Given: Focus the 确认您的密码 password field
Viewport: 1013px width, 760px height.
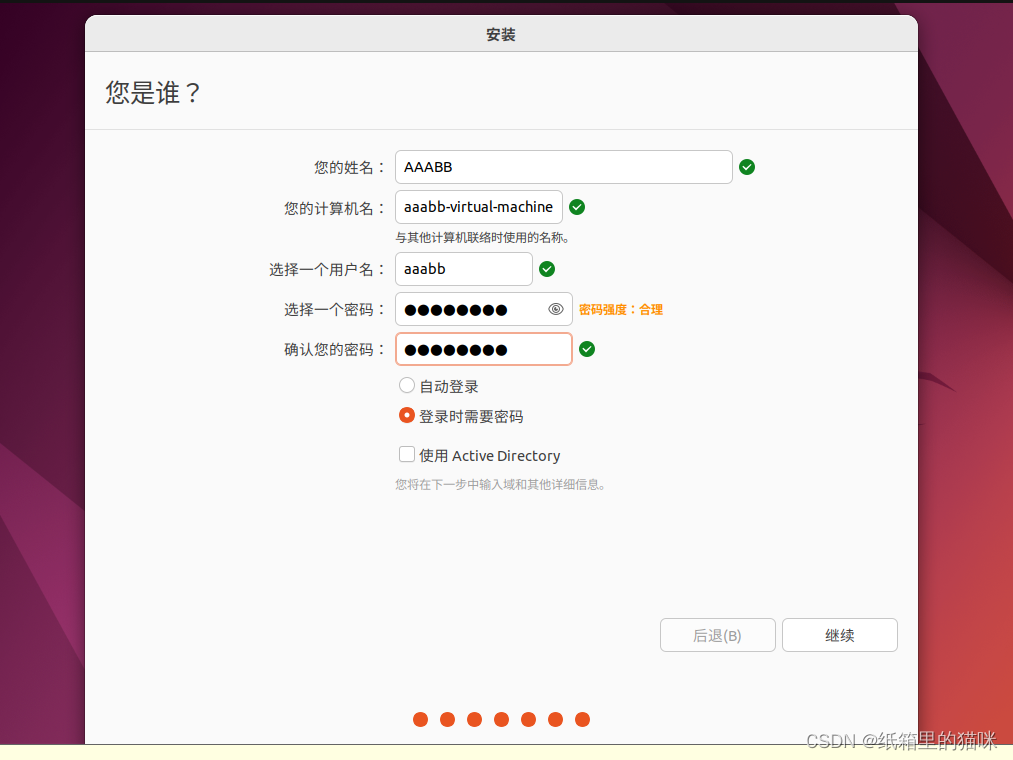Looking at the screenshot, I should point(484,349).
